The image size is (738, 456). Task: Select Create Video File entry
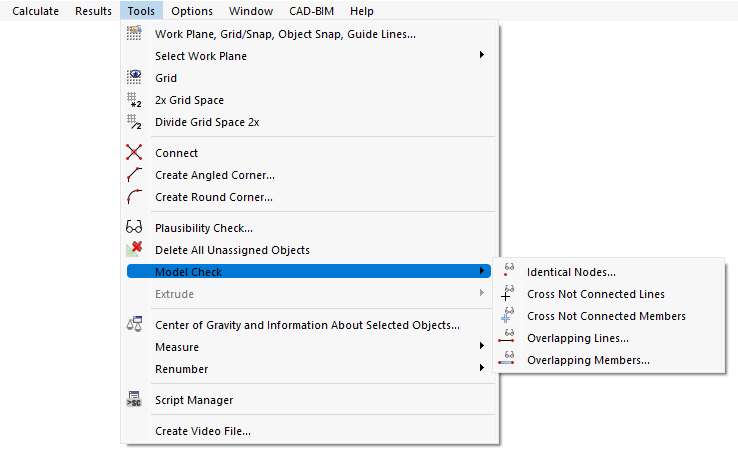click(x=202, y=431)
